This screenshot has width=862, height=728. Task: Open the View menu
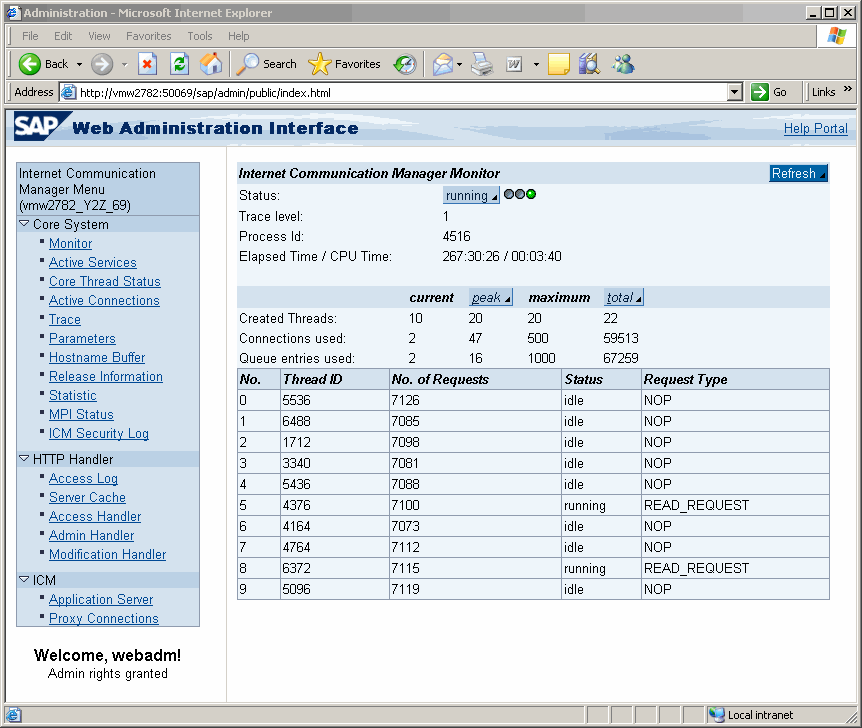99,36
